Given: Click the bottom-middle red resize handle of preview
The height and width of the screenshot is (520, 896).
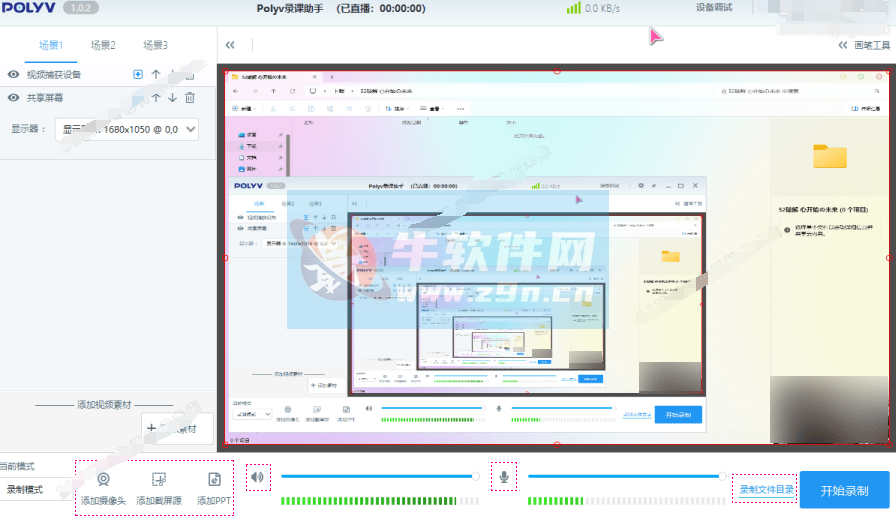Looking at the screenshot, I should tap(557, 444).
